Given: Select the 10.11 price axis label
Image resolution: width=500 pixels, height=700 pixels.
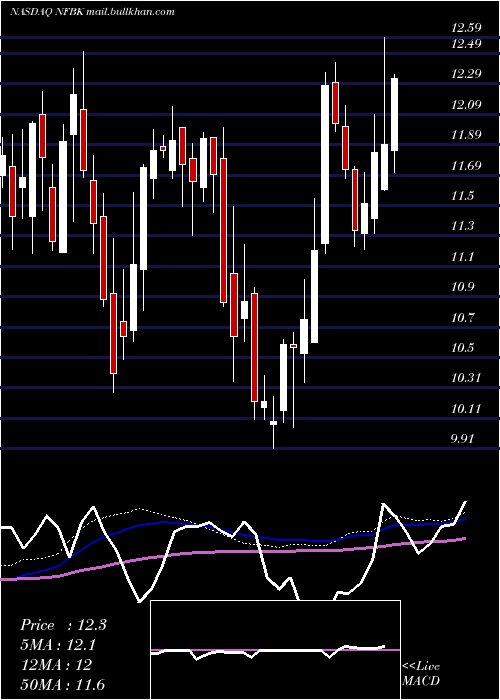Looking at the screenshot, I should coord(466,408).
